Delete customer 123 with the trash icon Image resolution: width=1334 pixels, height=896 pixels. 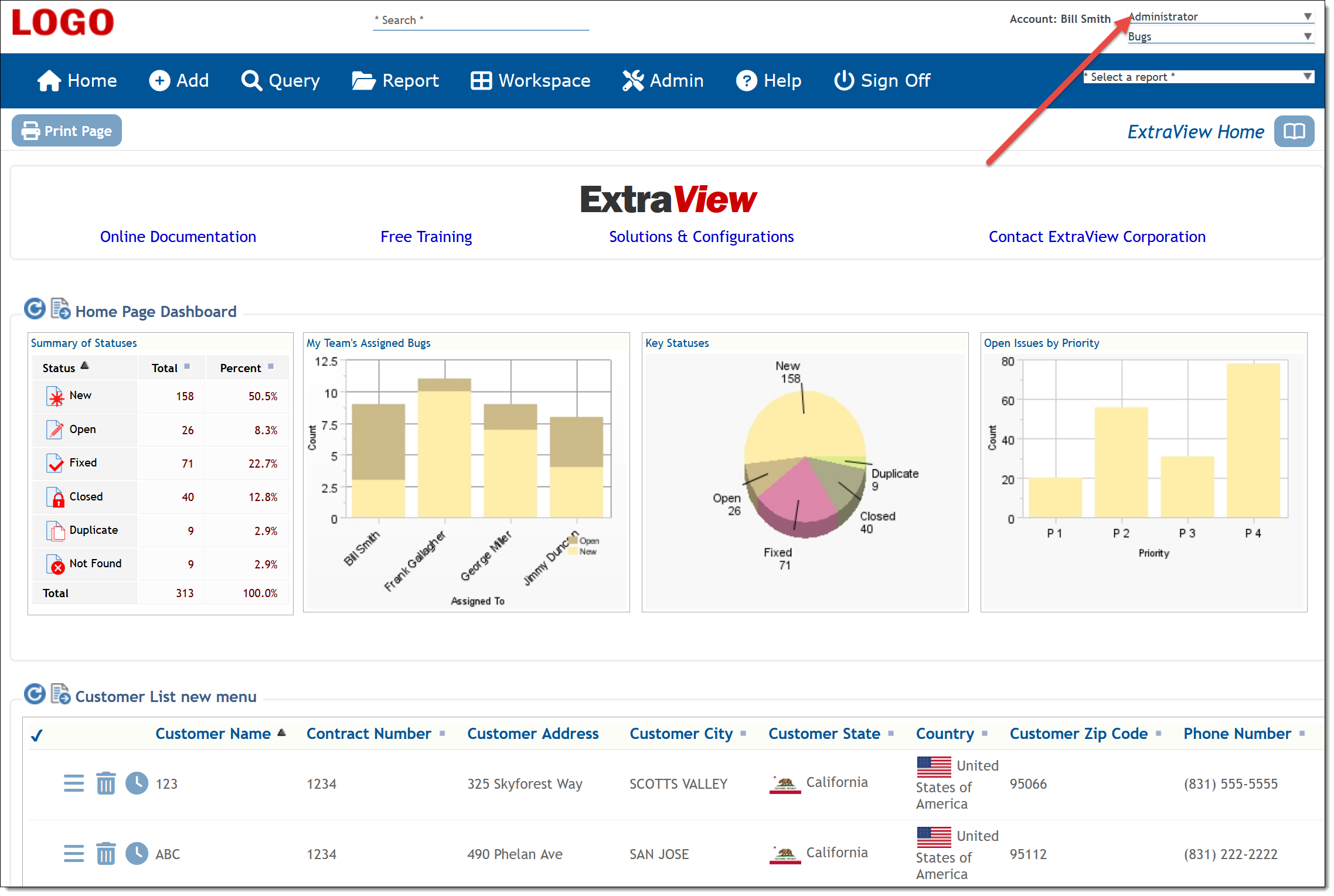(106, 783)
